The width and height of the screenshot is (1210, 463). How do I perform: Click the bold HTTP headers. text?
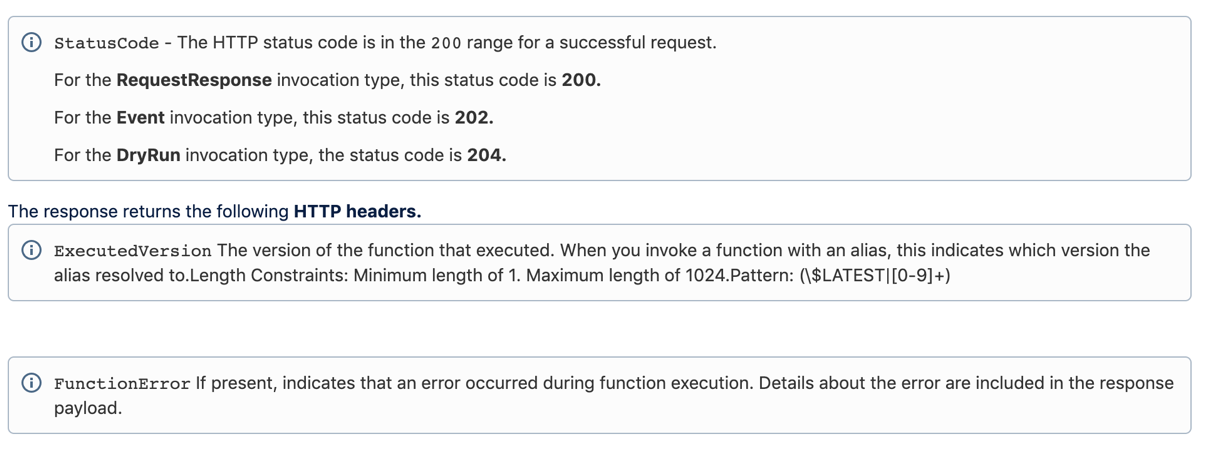[357, 211]
